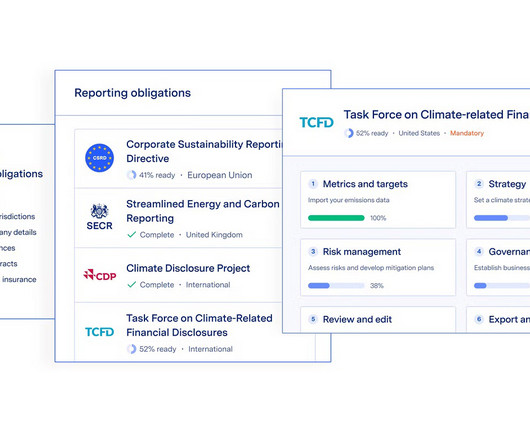The height and width of the screenshot is (442, 530).
Task: Open the Review and edit step
Action: pos(378,320)
